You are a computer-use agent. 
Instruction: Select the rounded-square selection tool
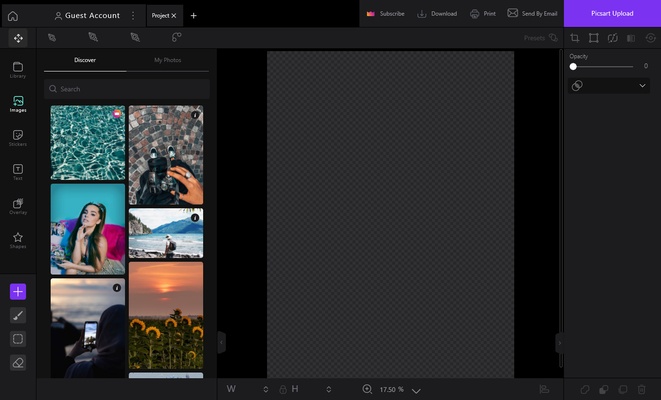point(18,339)
